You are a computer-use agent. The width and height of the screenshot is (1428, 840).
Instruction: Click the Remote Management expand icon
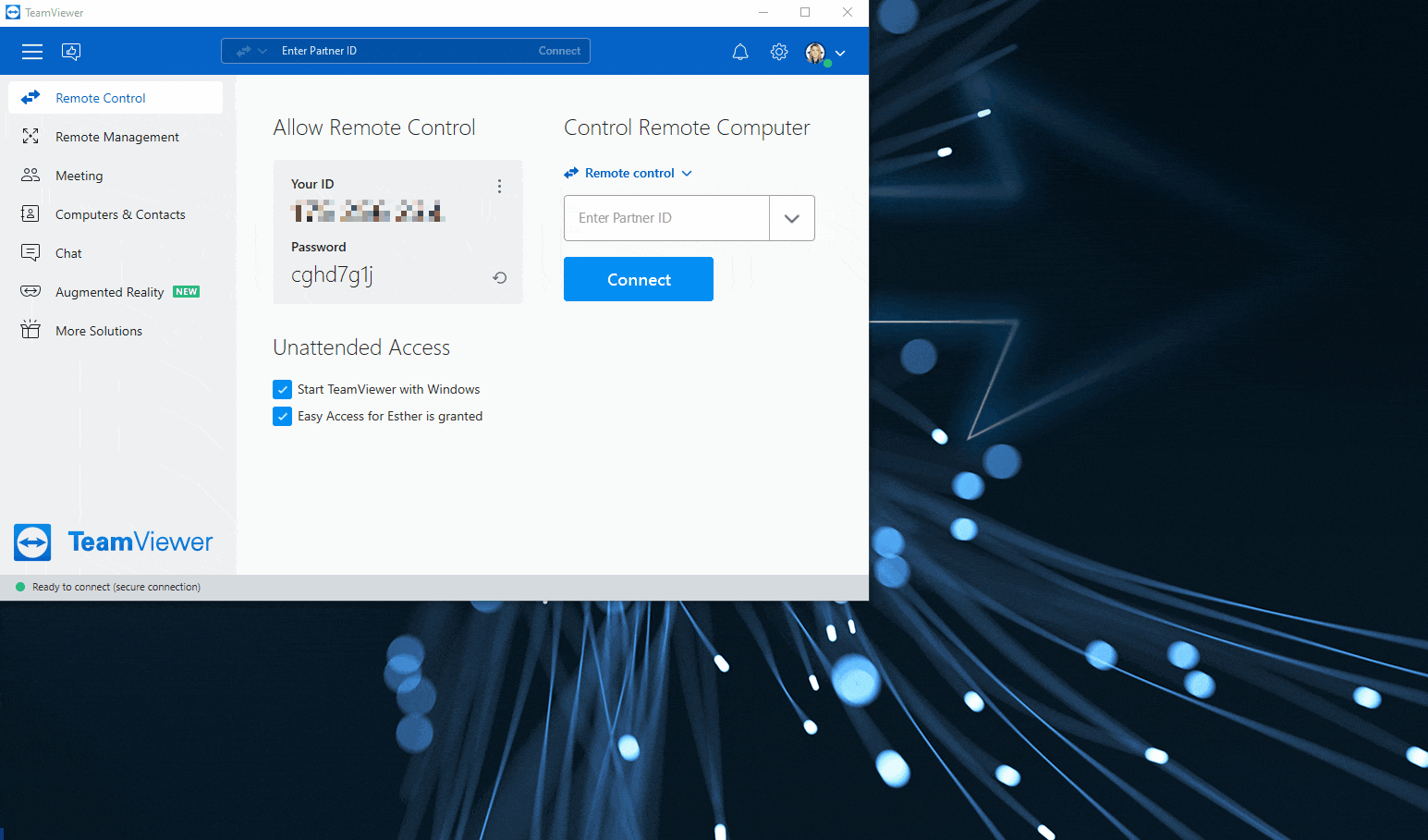tap(31, 136)
